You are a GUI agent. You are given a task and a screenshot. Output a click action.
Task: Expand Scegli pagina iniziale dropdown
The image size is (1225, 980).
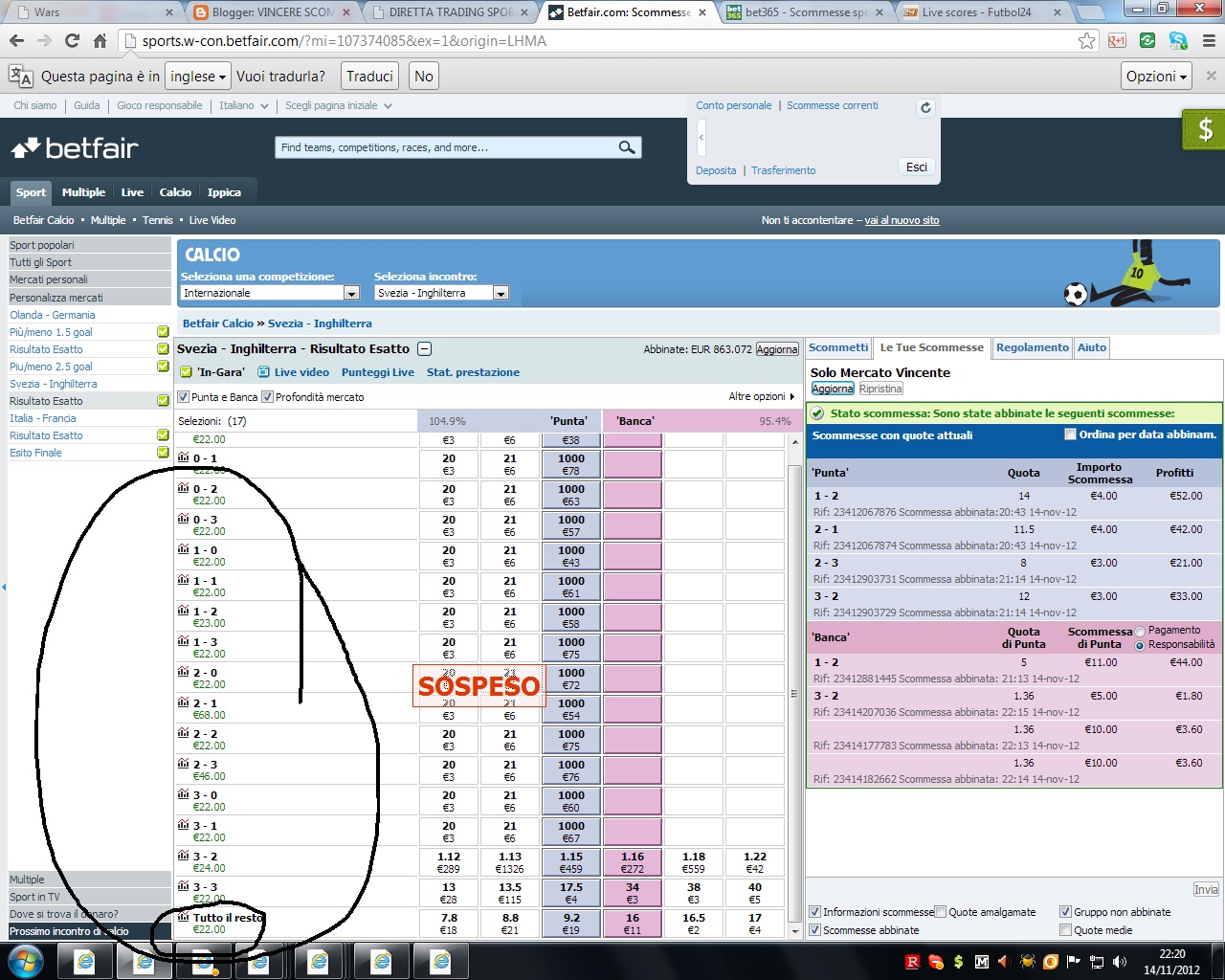pos(338,105)
